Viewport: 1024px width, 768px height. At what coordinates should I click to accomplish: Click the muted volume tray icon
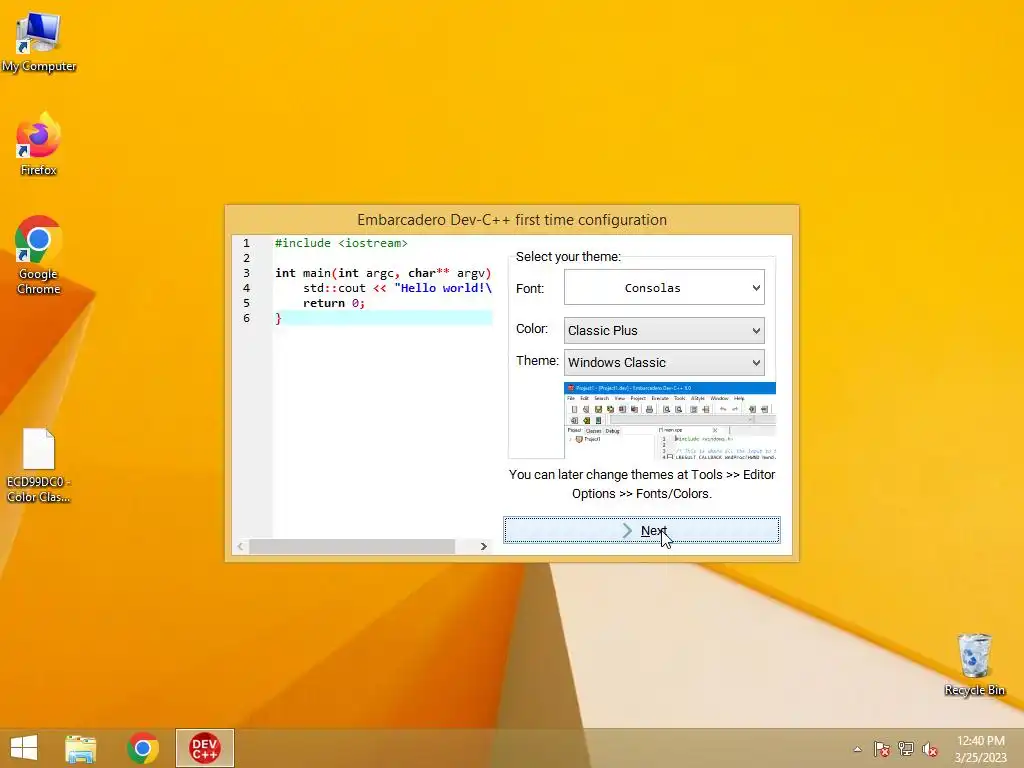click(x=929, y=749)
